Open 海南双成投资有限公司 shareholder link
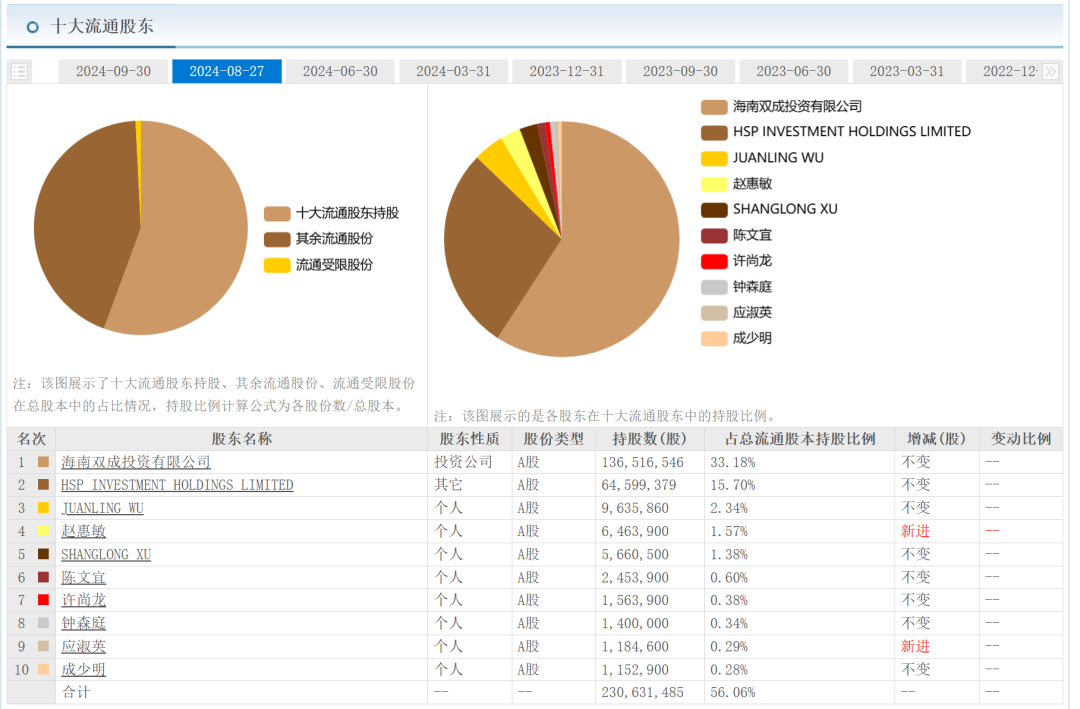The width and height of the screenshot is (1080, 709). (x=136, y=462)
